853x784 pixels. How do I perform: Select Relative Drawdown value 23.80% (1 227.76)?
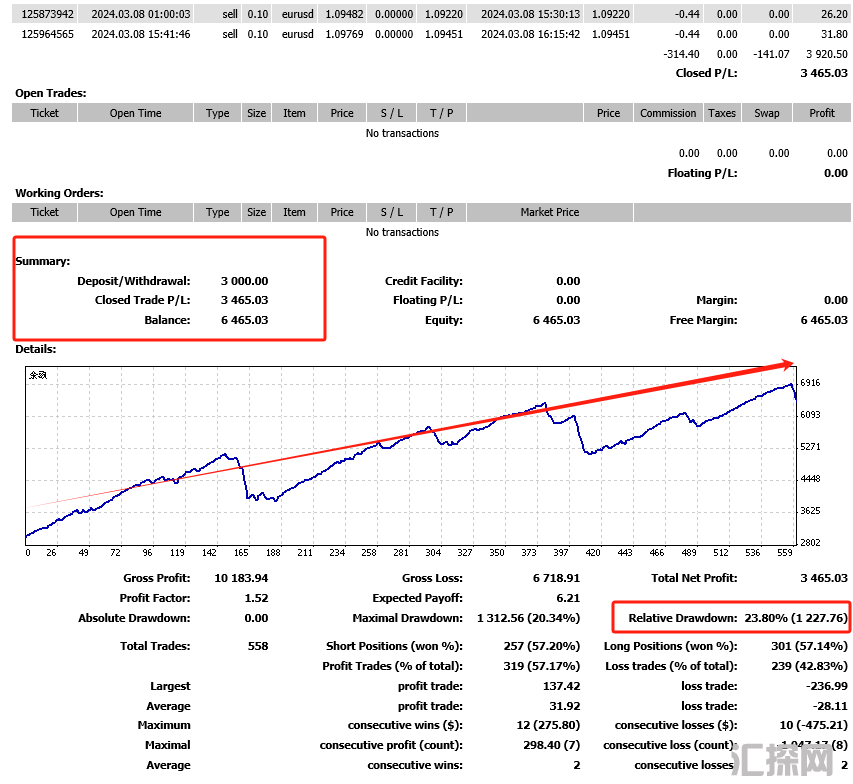point(796,619)
